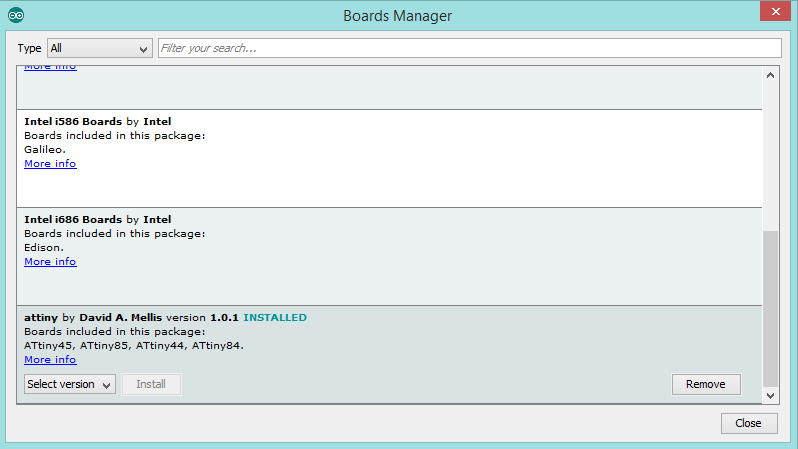Open More info link for Intel i586 Boards
This screenshot has height=449, width=798.
50,164
